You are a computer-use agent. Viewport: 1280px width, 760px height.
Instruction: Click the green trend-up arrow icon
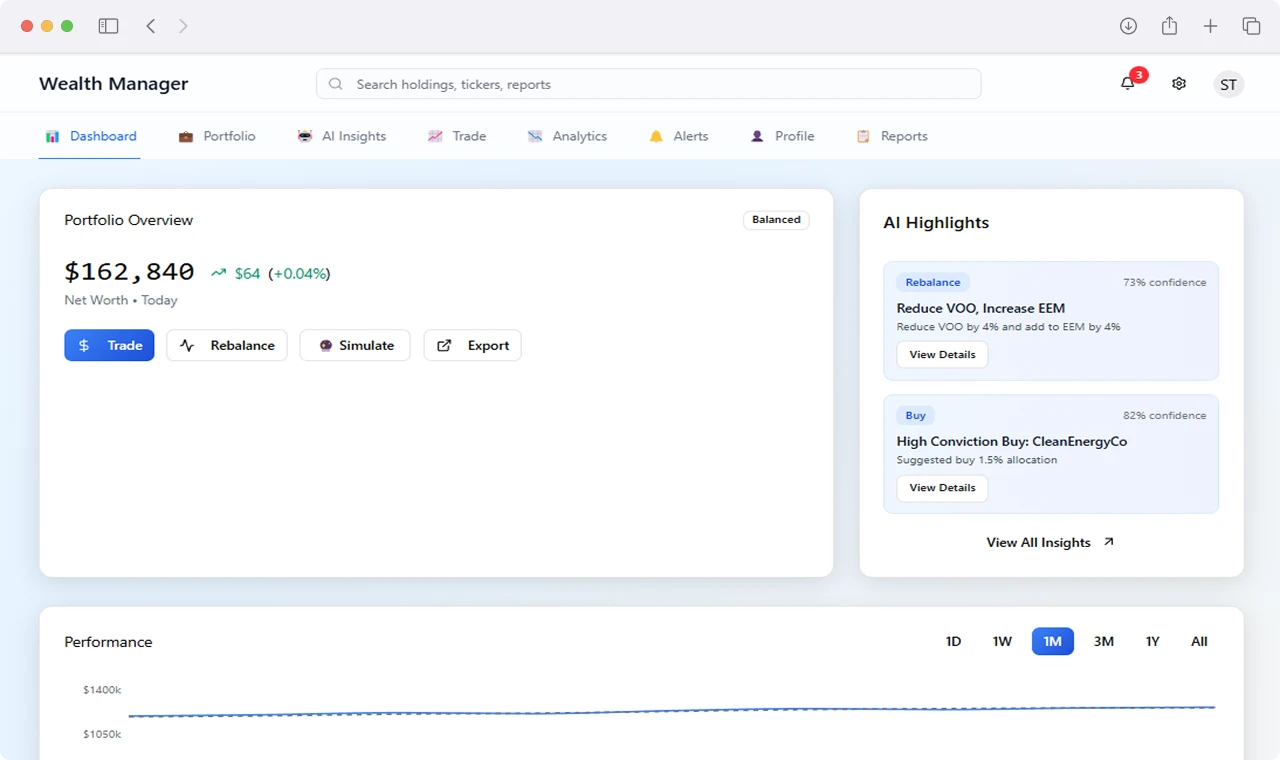click(x=219, y=273)
